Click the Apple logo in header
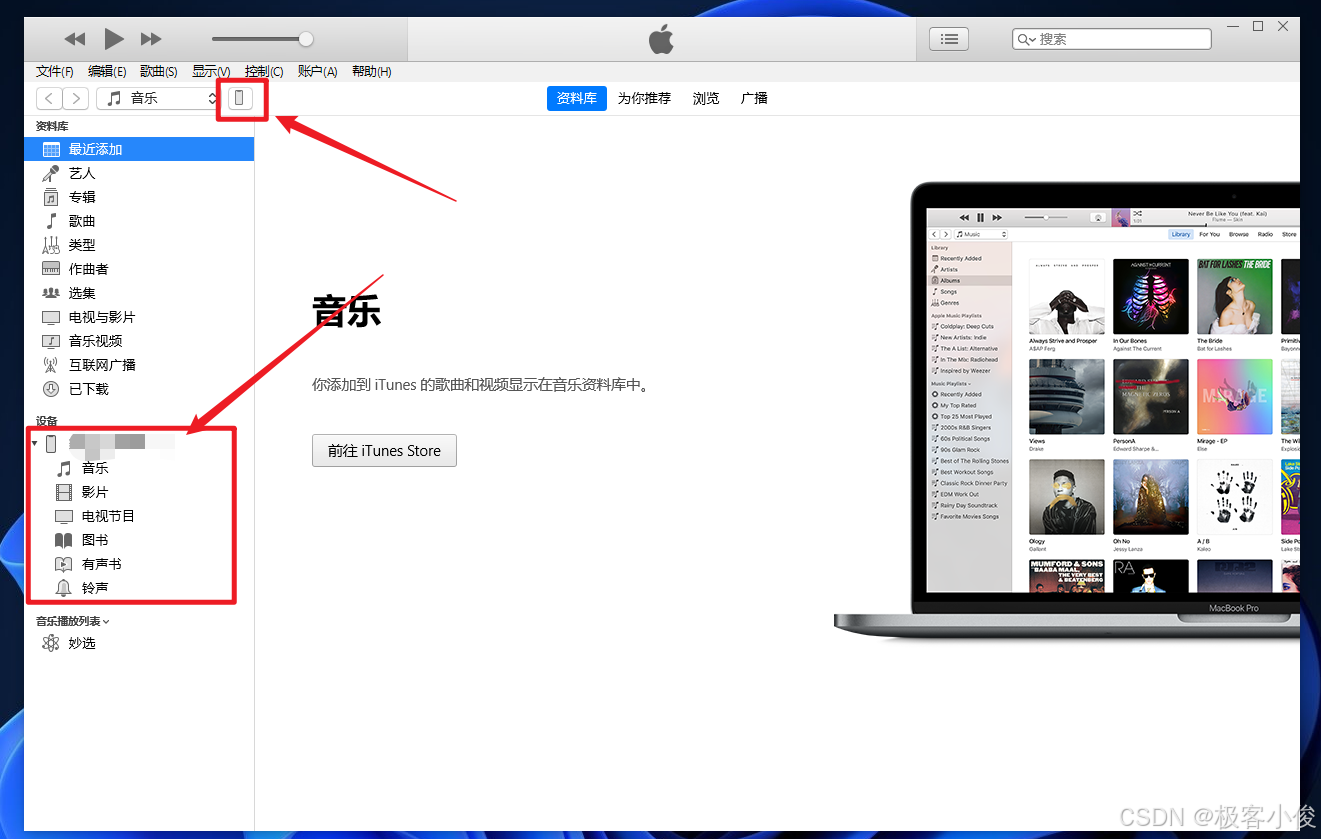 pos(661,39)
